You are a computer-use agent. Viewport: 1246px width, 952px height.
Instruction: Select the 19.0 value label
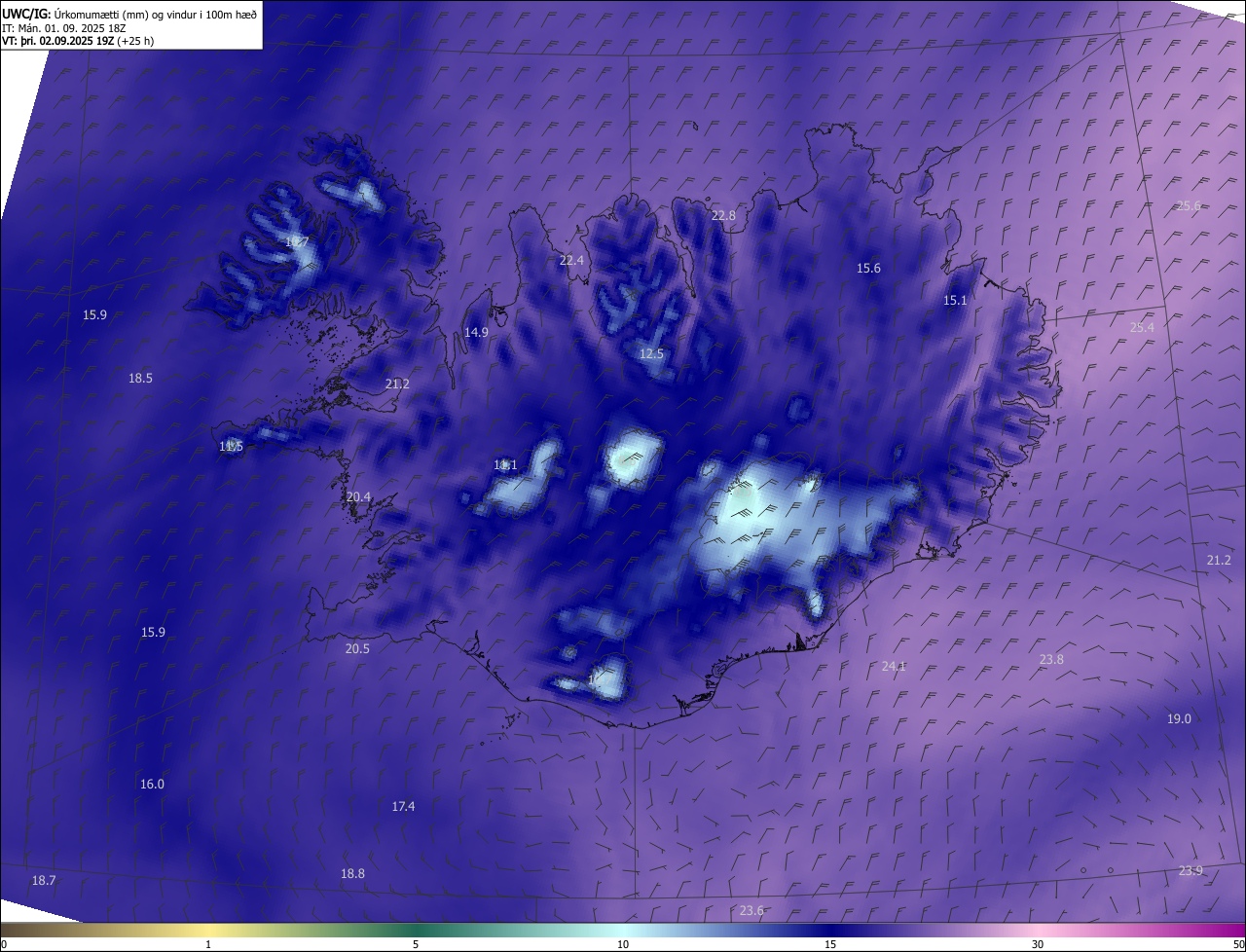[x=1179, y=718]
